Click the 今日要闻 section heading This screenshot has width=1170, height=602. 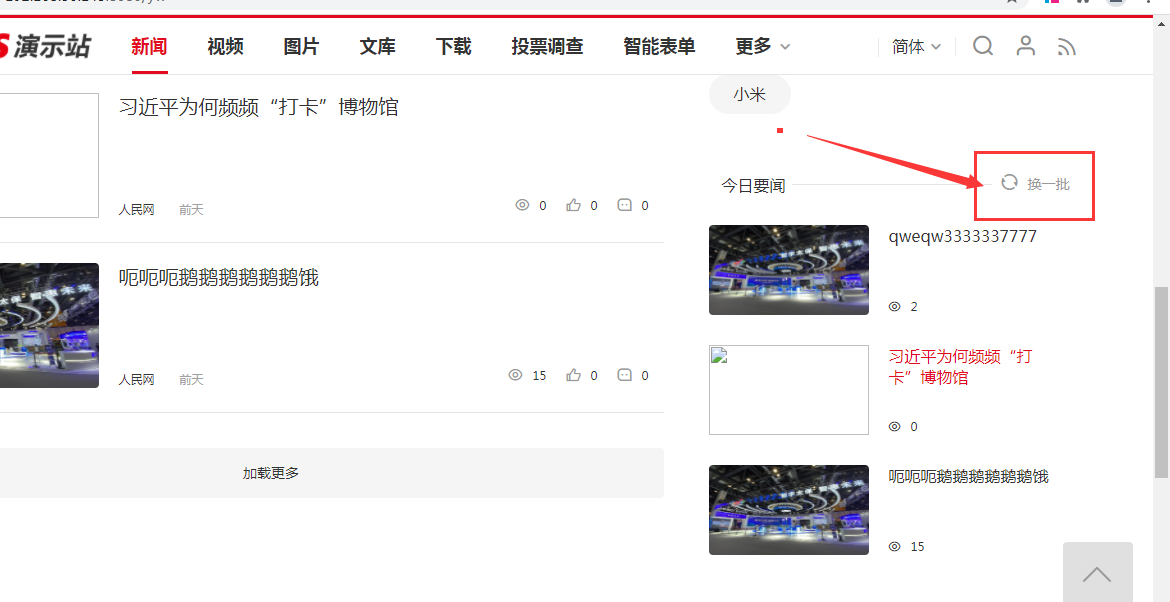click(753, 186)
